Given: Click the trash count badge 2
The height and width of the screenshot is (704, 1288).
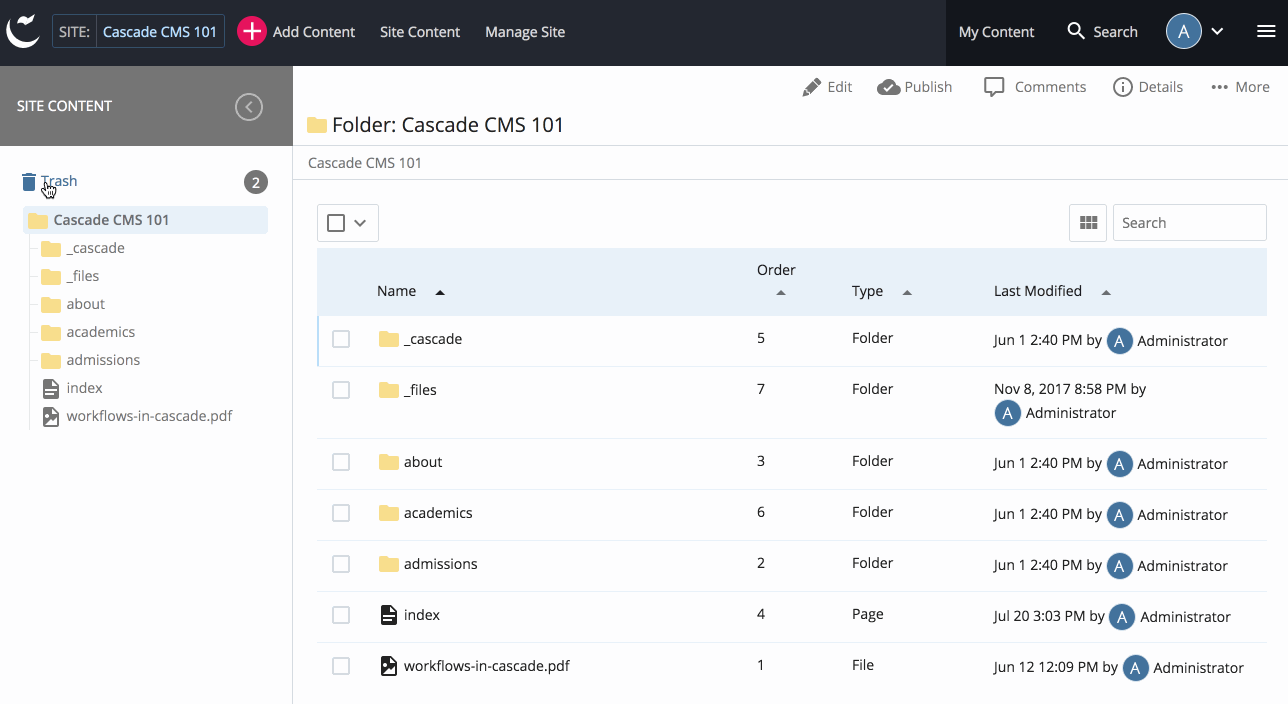Looking at the screenshot, I should click(x=256, y=182).
